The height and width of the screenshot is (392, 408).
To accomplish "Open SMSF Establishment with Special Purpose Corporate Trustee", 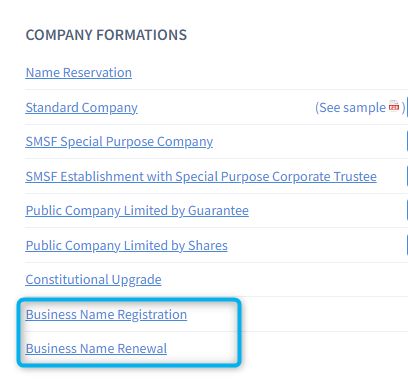I will [201, 177].
